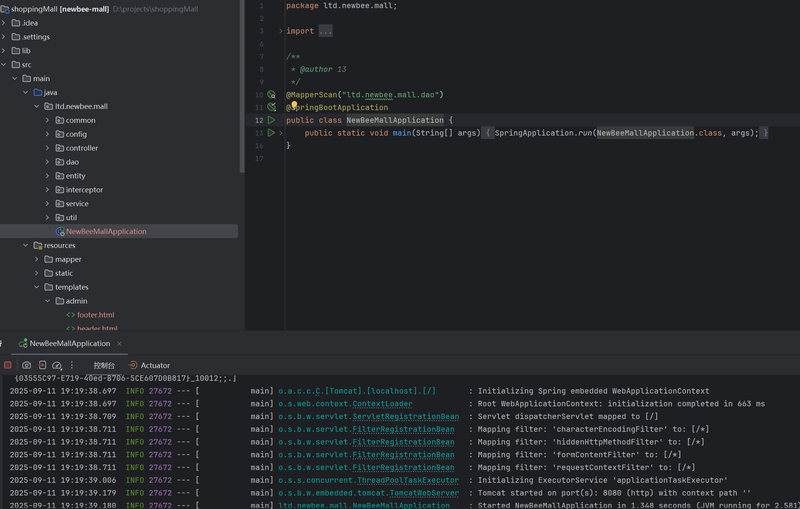The width and height of the screenshot is (800, 509).
Task: Close the NewBeeMallApplication run tab
Action: click(119, 344)
